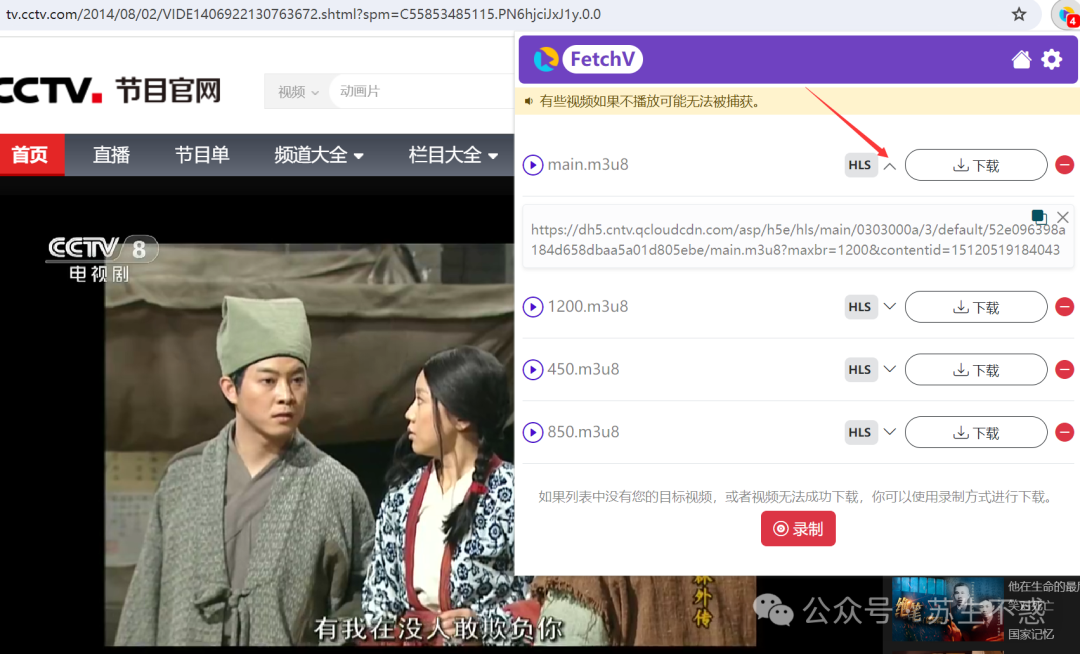Viewport: 1080px width, 654px height.
Task: Copy the main.m3u8 URL
Action: point(1039,217)
